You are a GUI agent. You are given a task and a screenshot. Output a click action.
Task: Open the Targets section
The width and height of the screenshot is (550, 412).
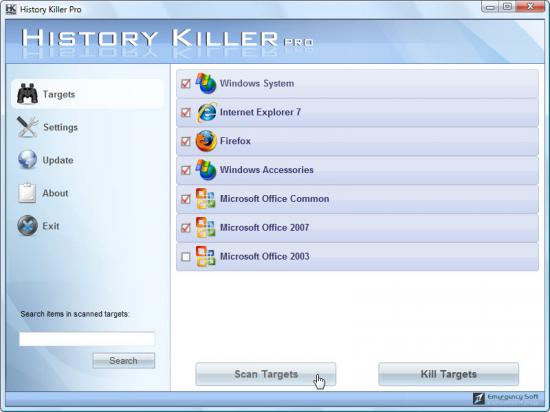click(88, 94)
